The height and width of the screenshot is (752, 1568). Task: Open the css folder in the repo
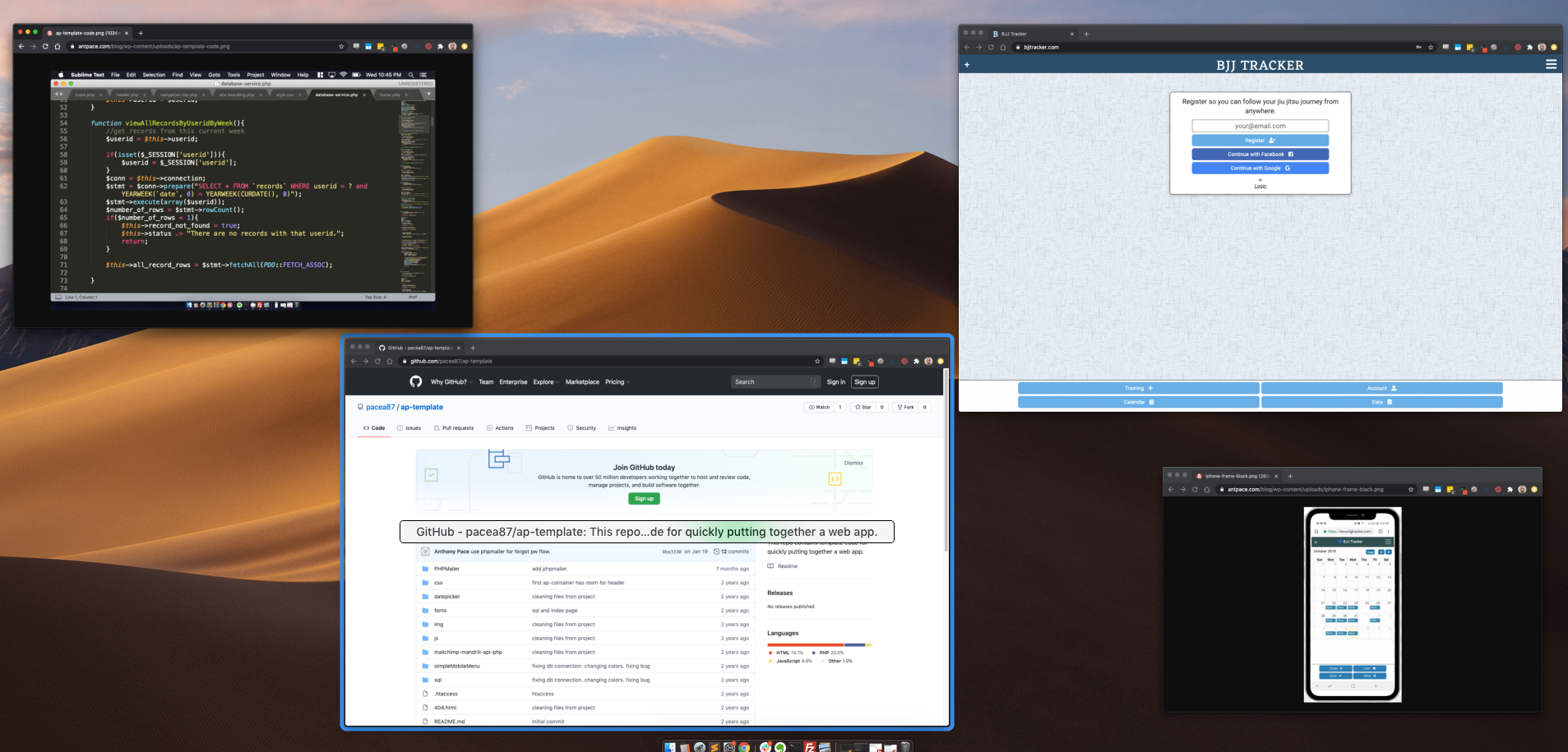click(x=438, y=583)
